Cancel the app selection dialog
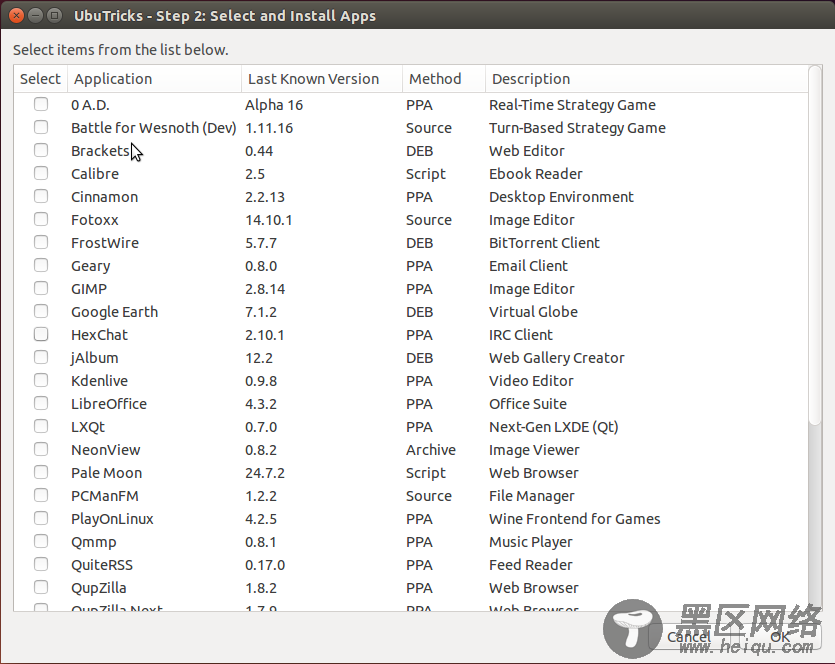 [689, 637]
